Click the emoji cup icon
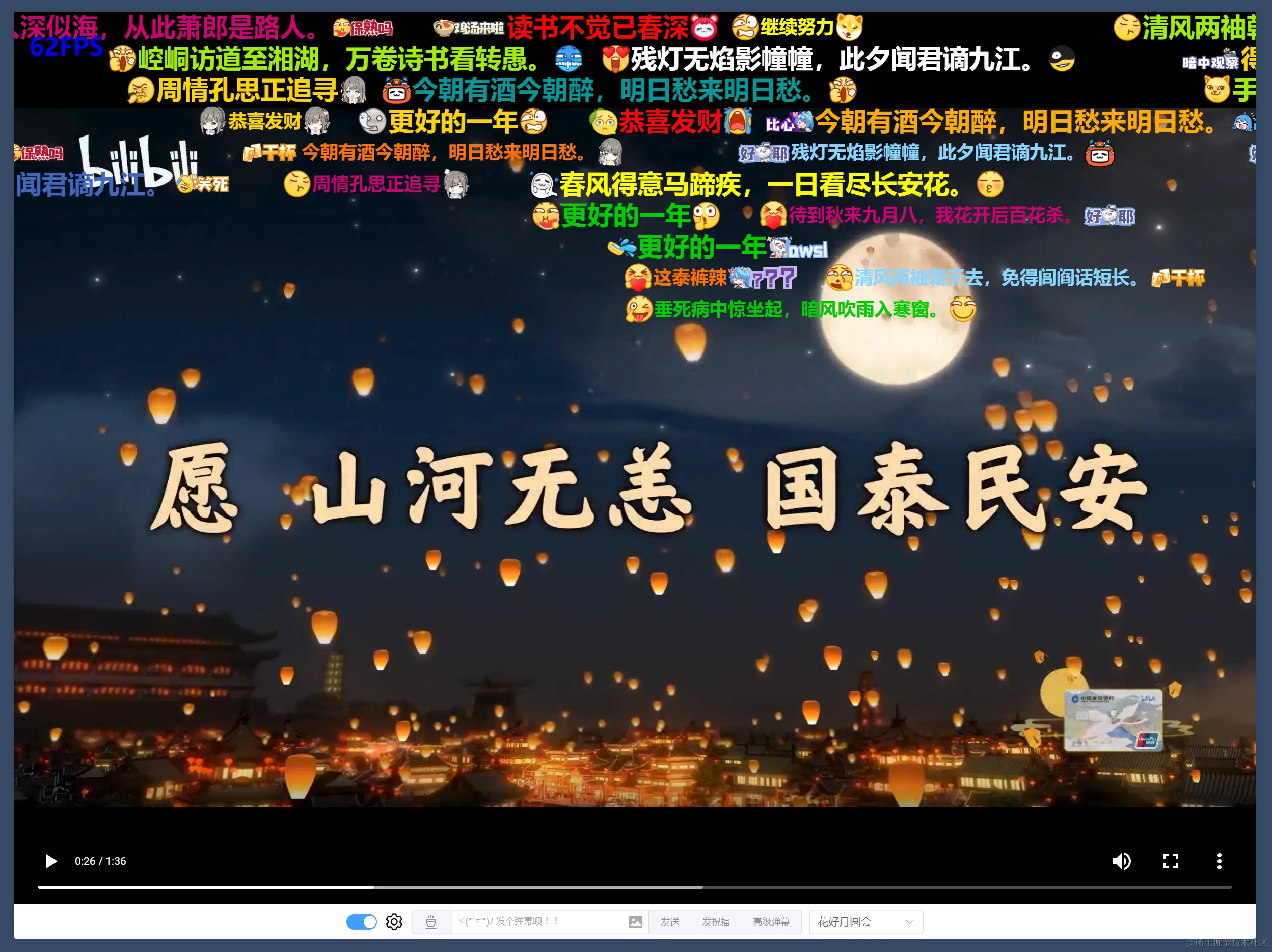Image resolution: width=1272 pixels, height=952 pixels. click(431, 922)
